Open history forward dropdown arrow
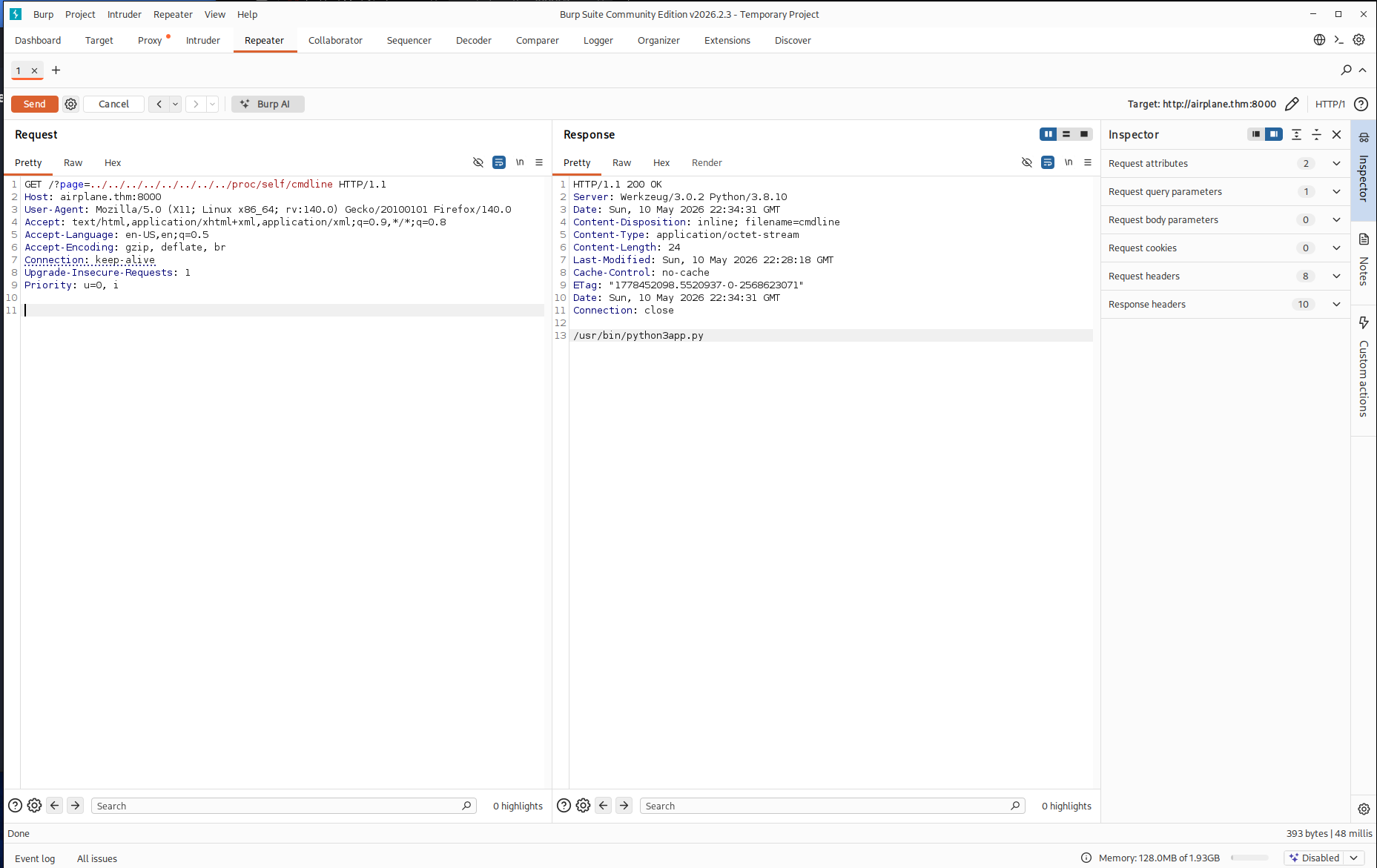1377x868 pixels. point(213,104)
